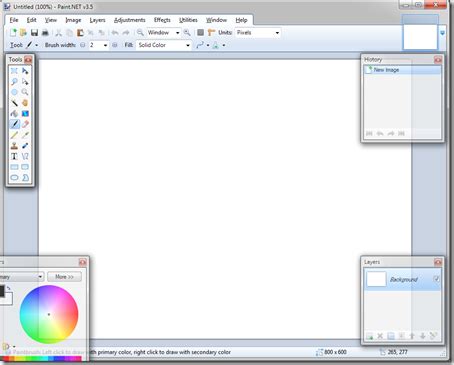Select the Line/Curve tool
454x365 pixels.
point(25,156)
